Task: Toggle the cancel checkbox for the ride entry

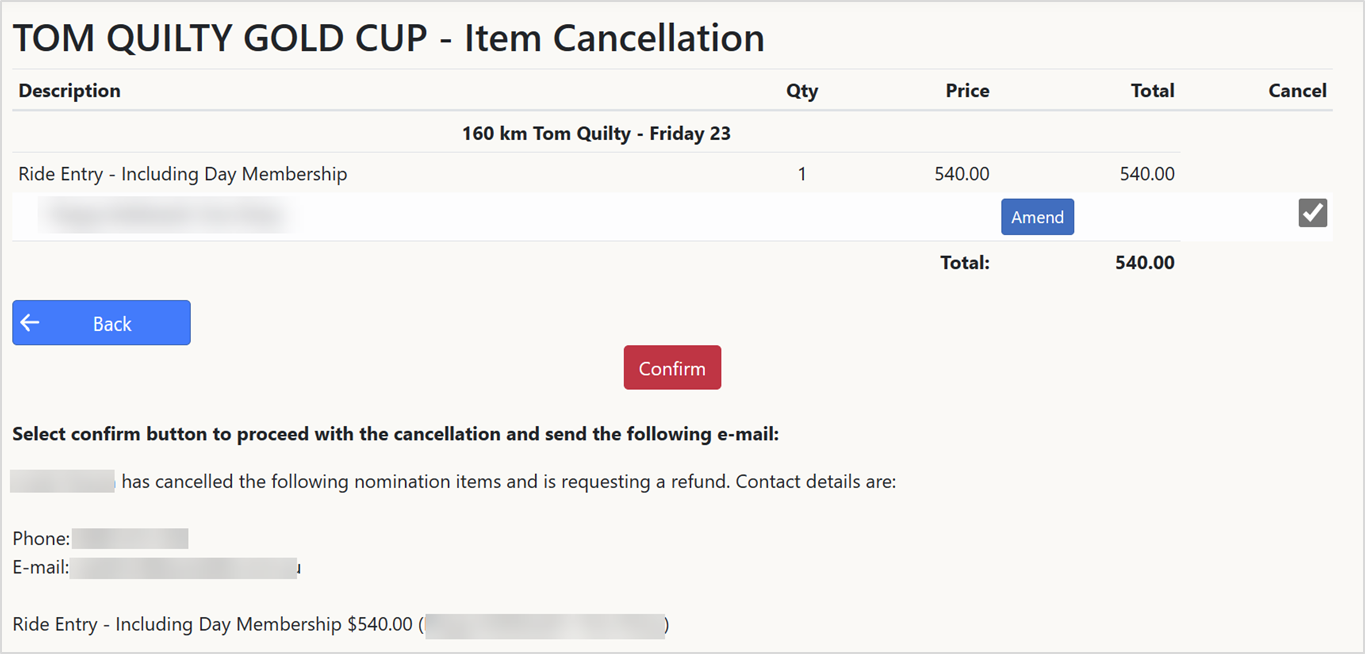Action: click(x=1312, y=213)
